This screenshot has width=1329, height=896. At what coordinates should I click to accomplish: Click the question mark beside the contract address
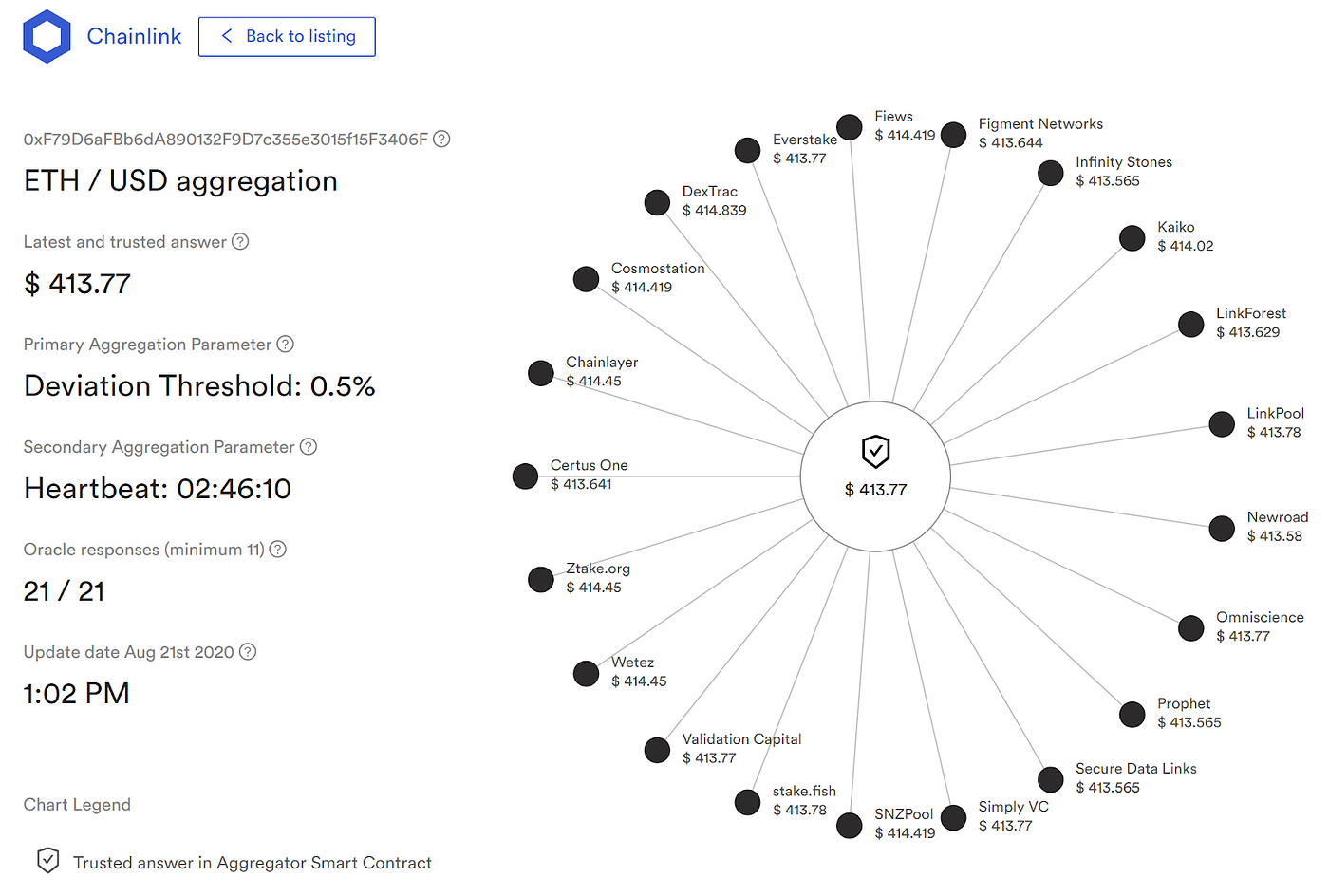coord(440,139)
